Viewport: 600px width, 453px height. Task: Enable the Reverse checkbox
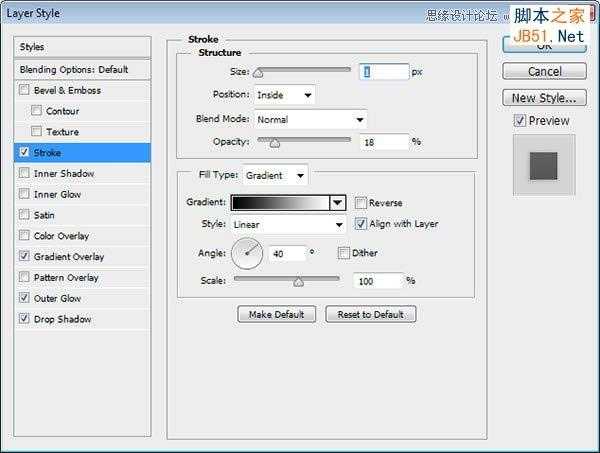tap(360, 203)
